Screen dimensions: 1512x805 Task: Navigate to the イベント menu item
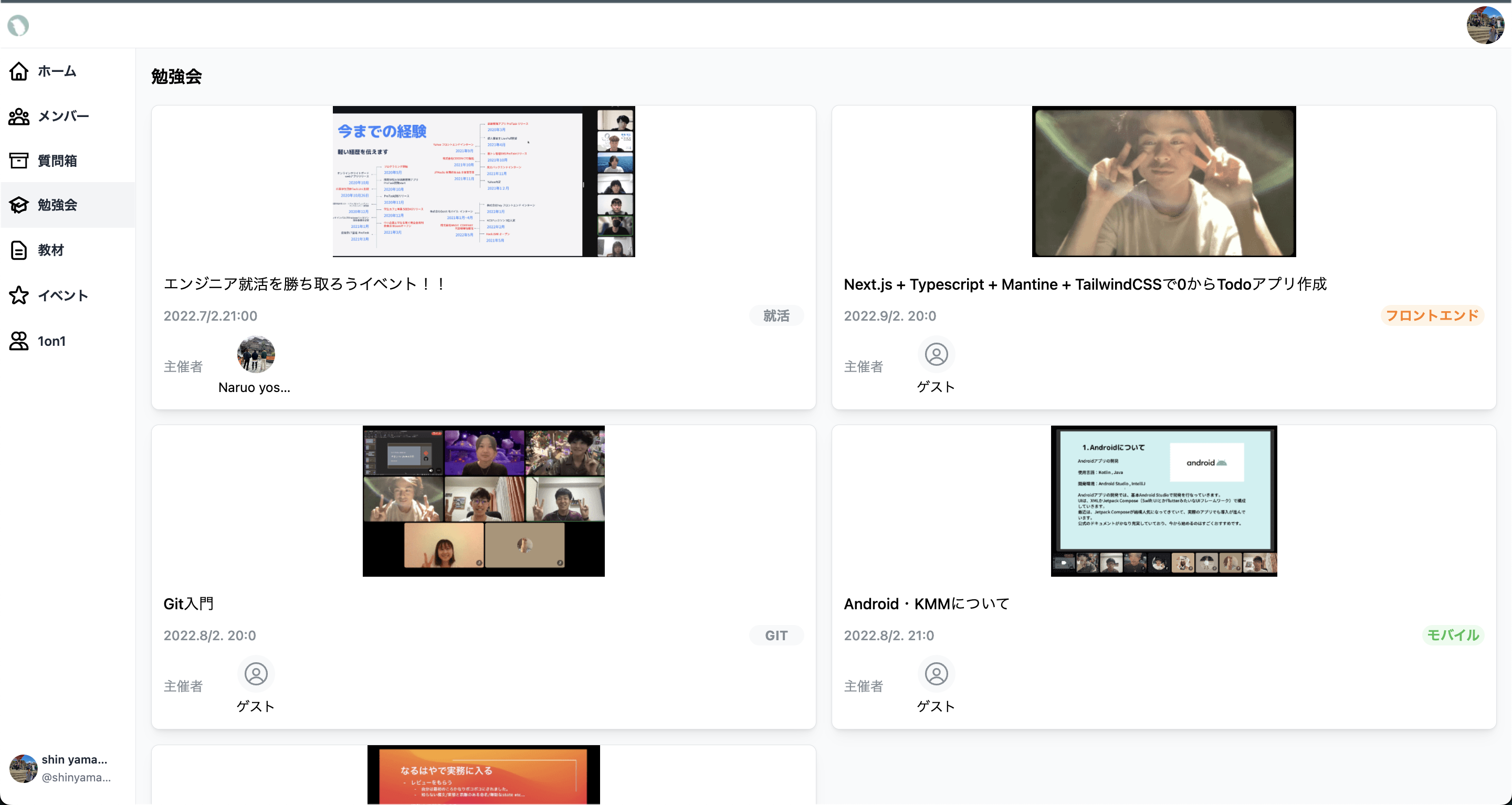coord(64,296)
